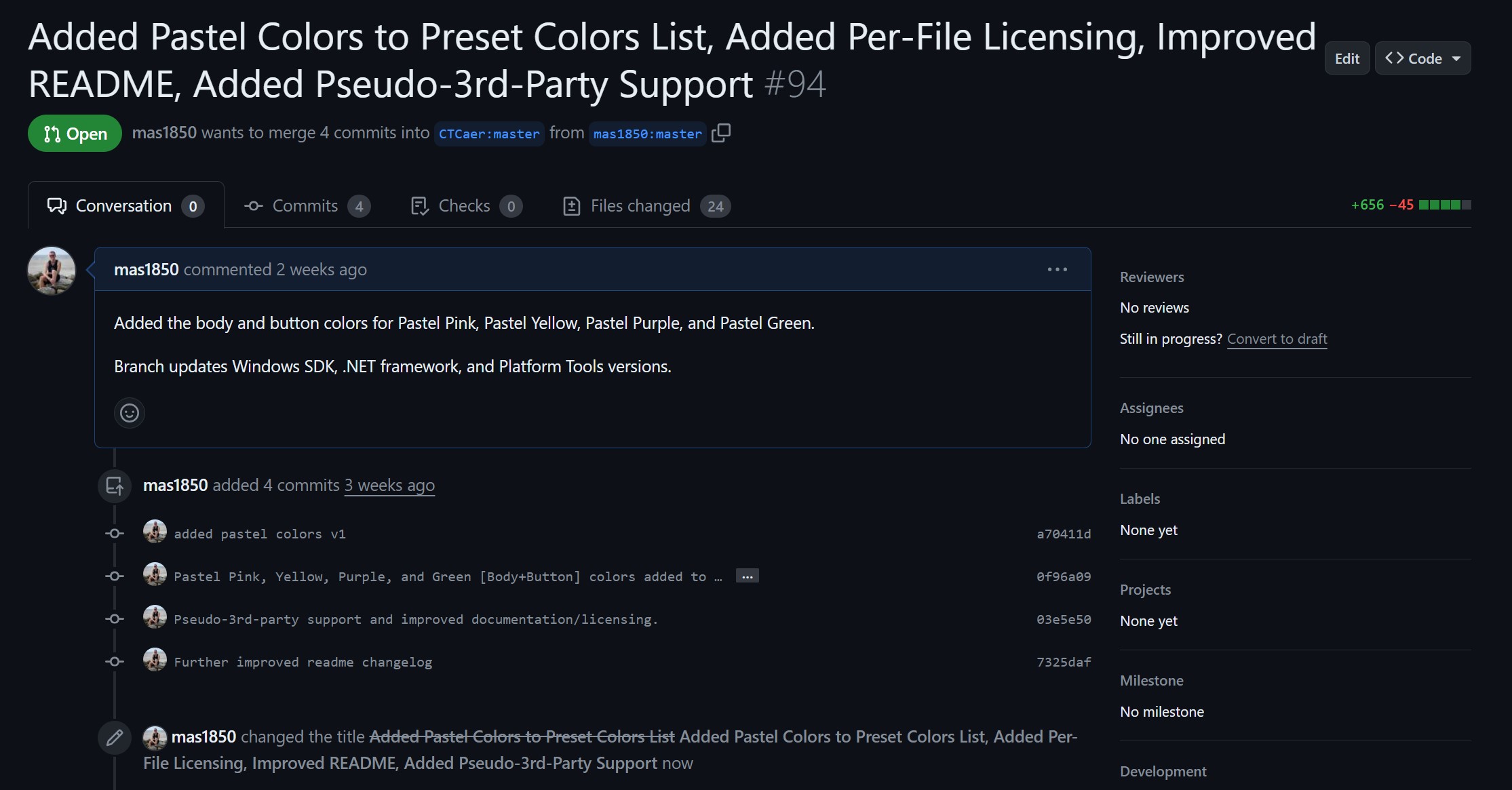Viewport: 1512px width, 790px height.
Task: Click the '3 weeks ago' commits timestamp
Action: pyautogui.click(x=389, y=485)
